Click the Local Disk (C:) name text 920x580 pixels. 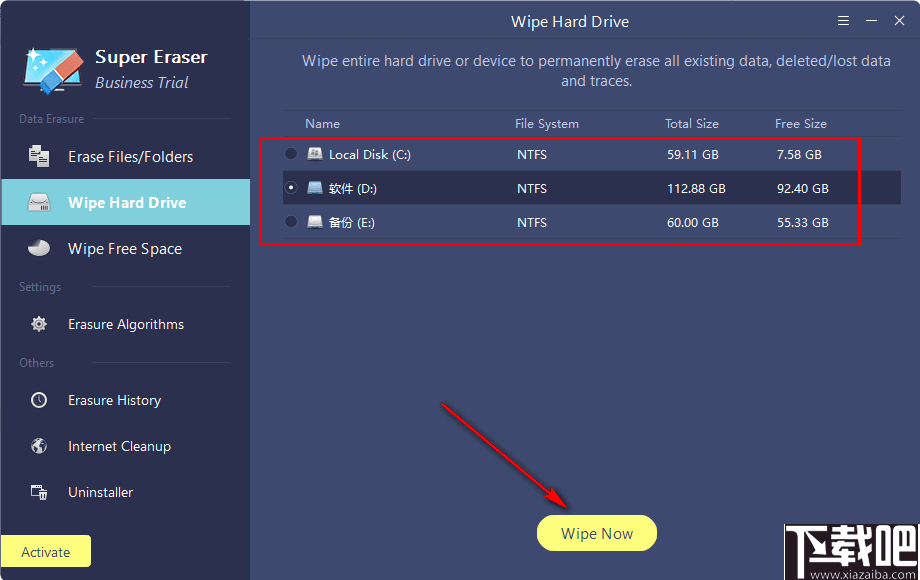370,155
